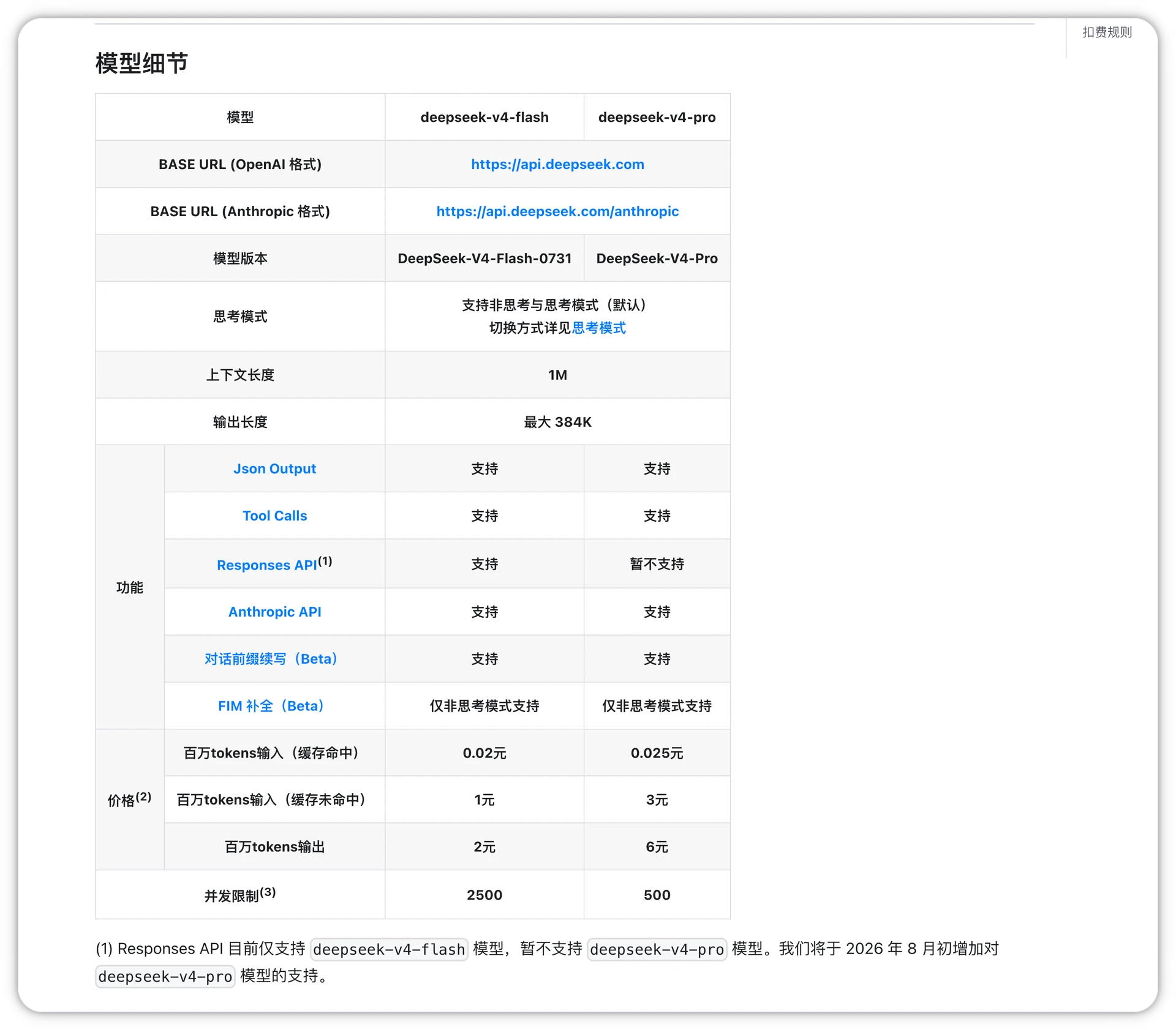Click the 模型版本 row label
Screen dimensions: 1176x1030
(x=240, y=258)
